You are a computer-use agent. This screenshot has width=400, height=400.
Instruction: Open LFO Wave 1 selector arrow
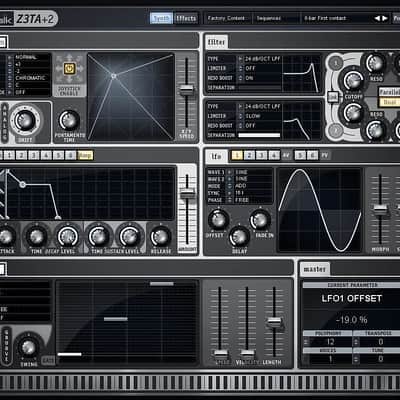229,172
